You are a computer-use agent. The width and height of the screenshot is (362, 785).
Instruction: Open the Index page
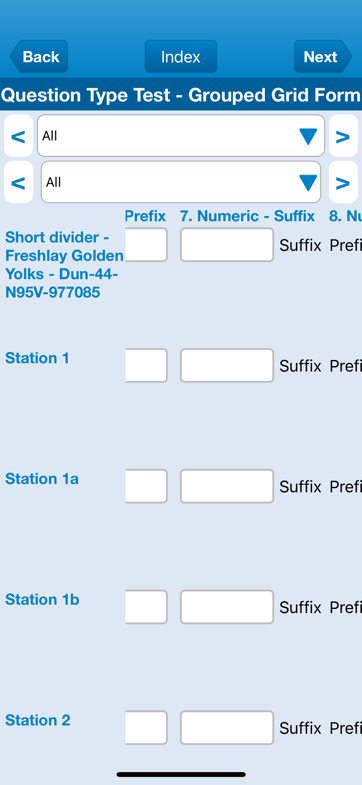[x=181, y=57]
